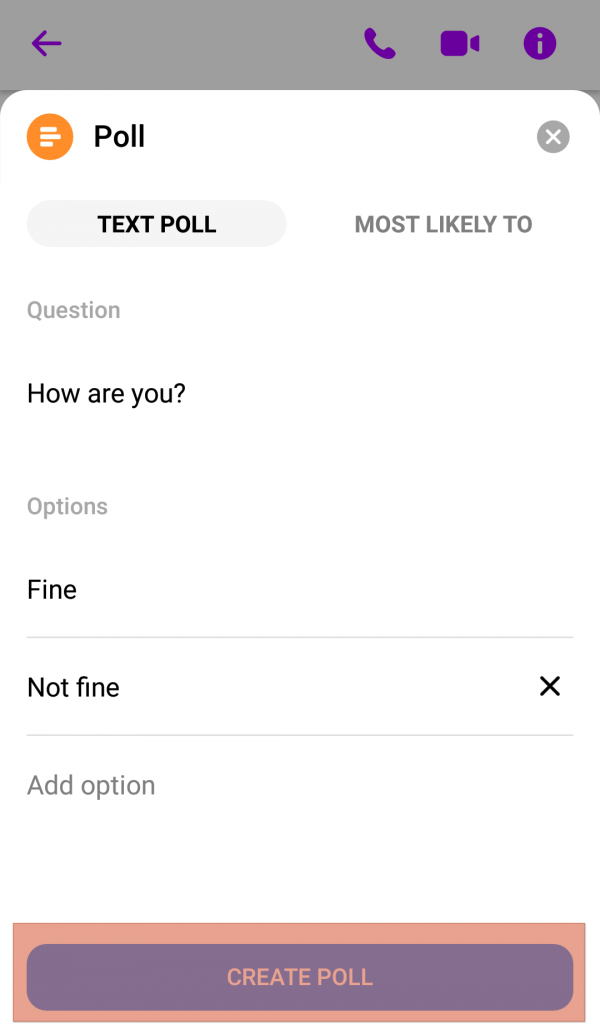The image size is (600, 1024).
Task: Tap the Question label area
Action: tap(73, 310)
